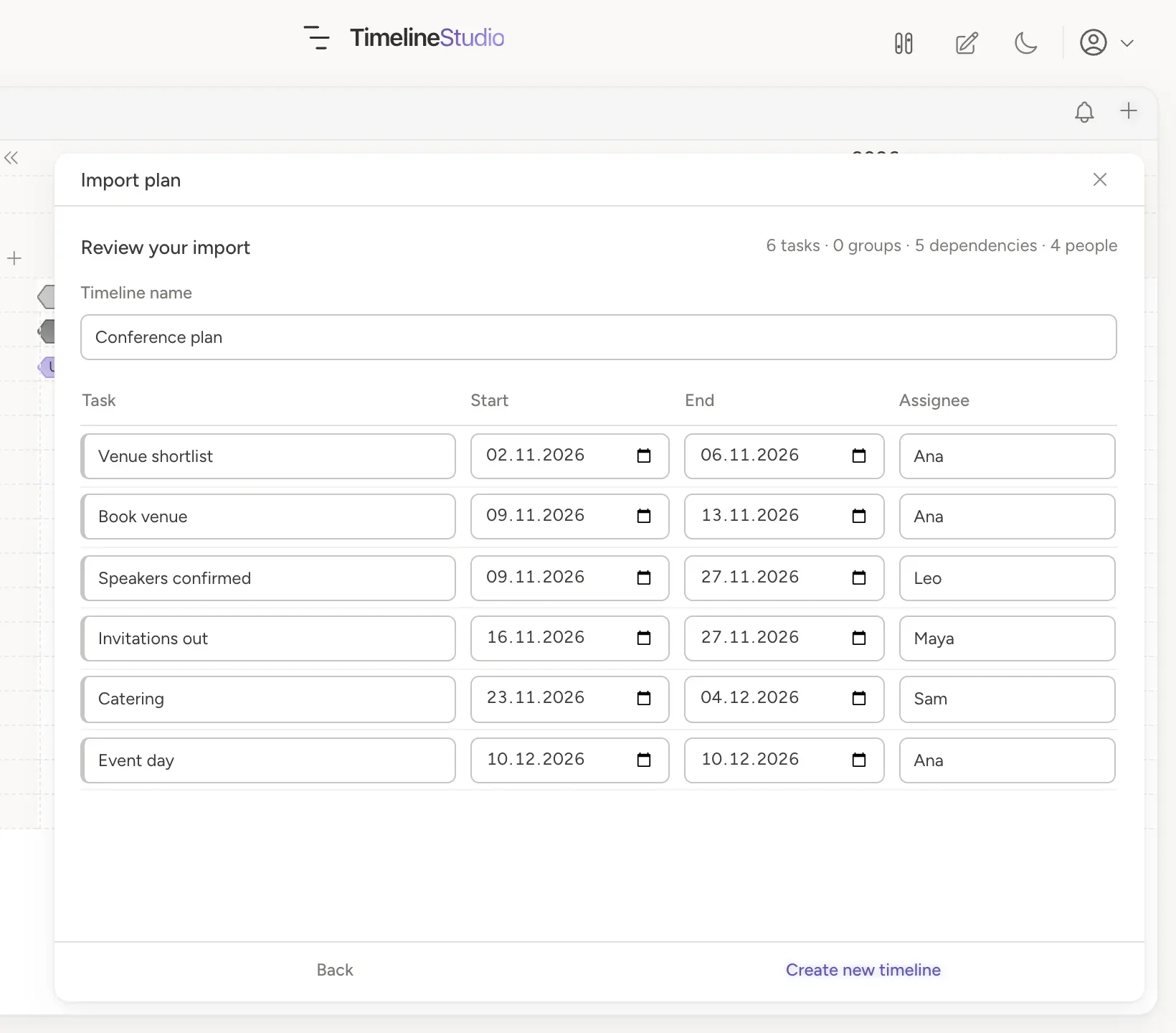Click Ana assignee for Venue shortlist
The width and height of the screenshot is (1176, 1033).
pos(1007,456)
